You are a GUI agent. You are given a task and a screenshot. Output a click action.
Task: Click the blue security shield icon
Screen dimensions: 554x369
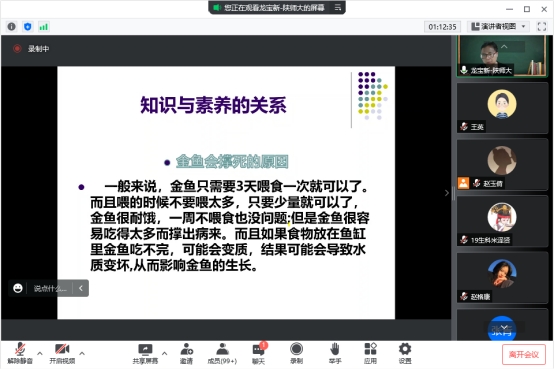[28, 27]
